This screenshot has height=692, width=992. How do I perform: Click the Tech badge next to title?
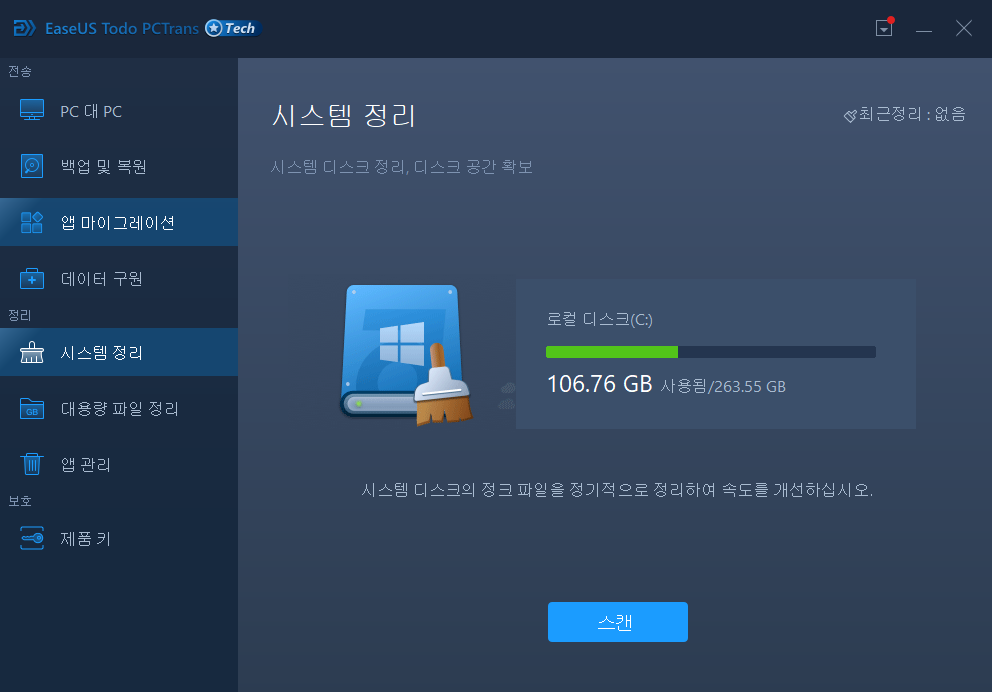pos(232,28)
